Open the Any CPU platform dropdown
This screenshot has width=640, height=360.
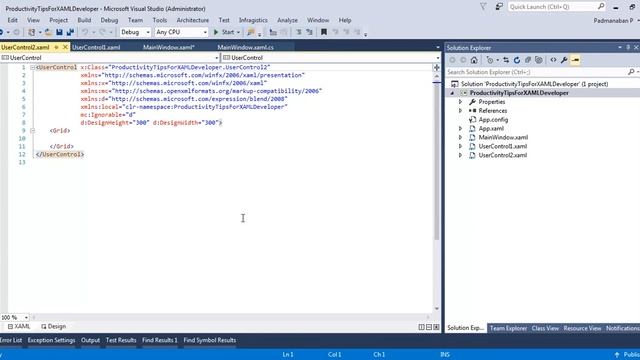[205, 32]
